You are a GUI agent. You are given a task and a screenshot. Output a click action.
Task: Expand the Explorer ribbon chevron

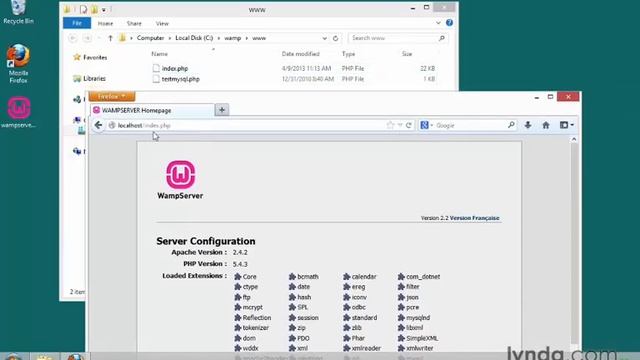click(x=438, y=23)
